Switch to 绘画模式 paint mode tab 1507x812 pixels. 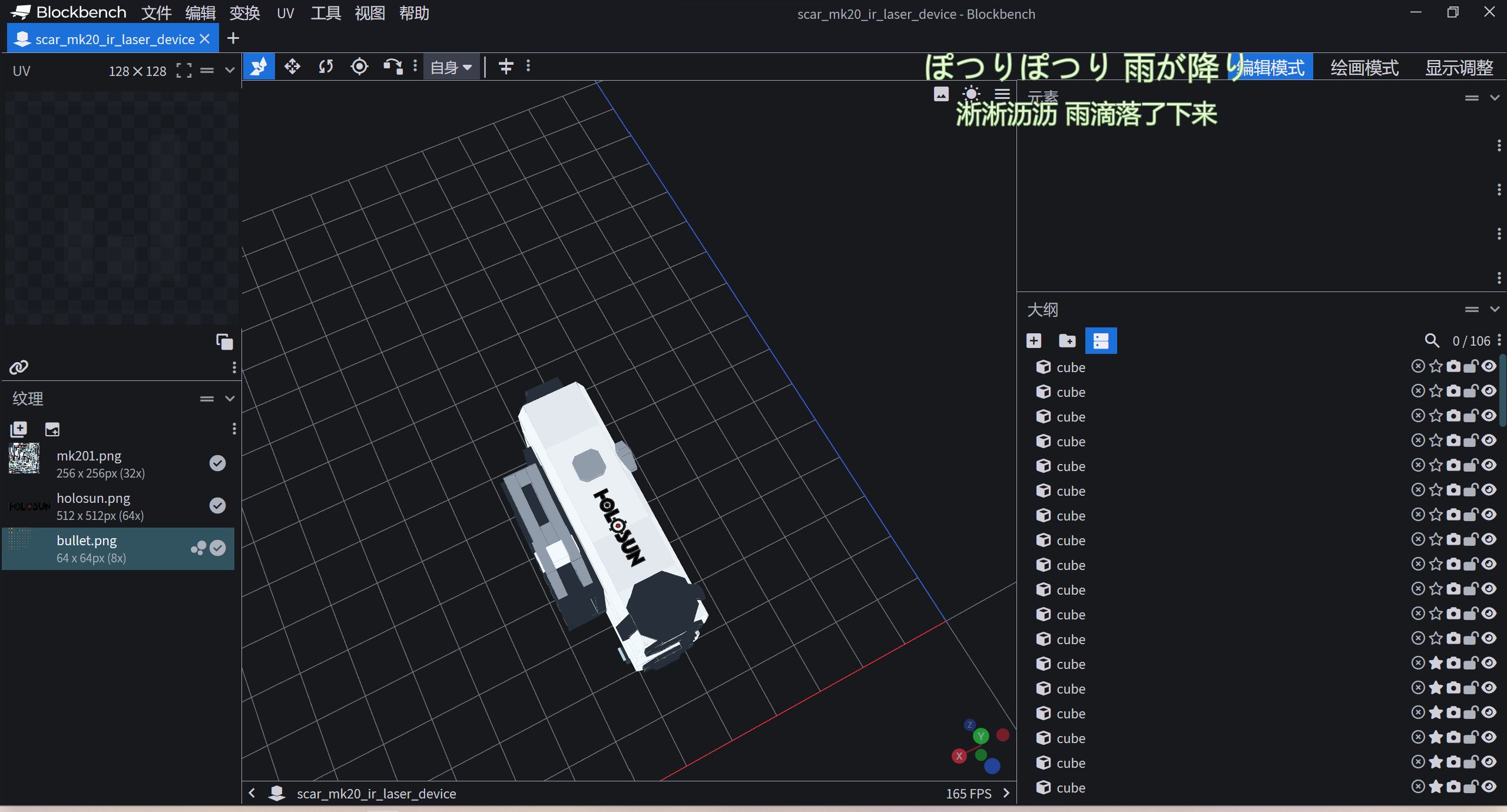[1364, 68]
